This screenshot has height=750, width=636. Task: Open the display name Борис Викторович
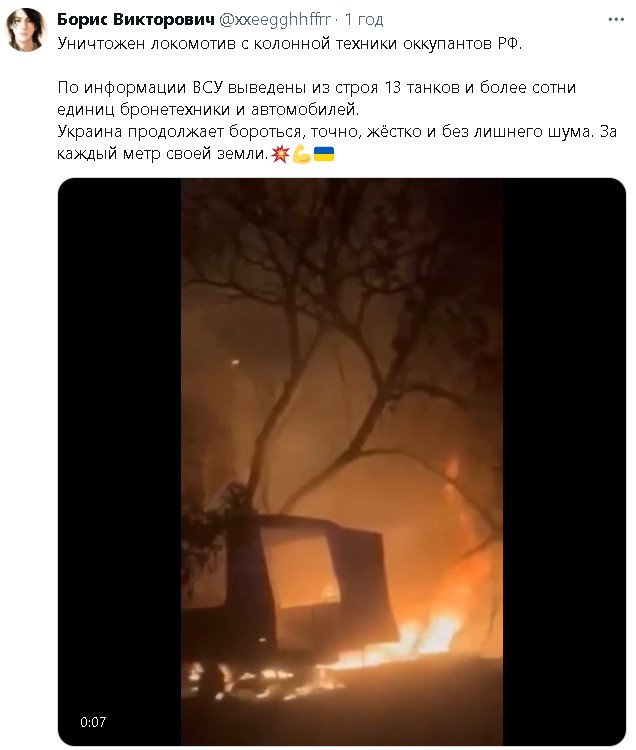click(x=136, y=20)
